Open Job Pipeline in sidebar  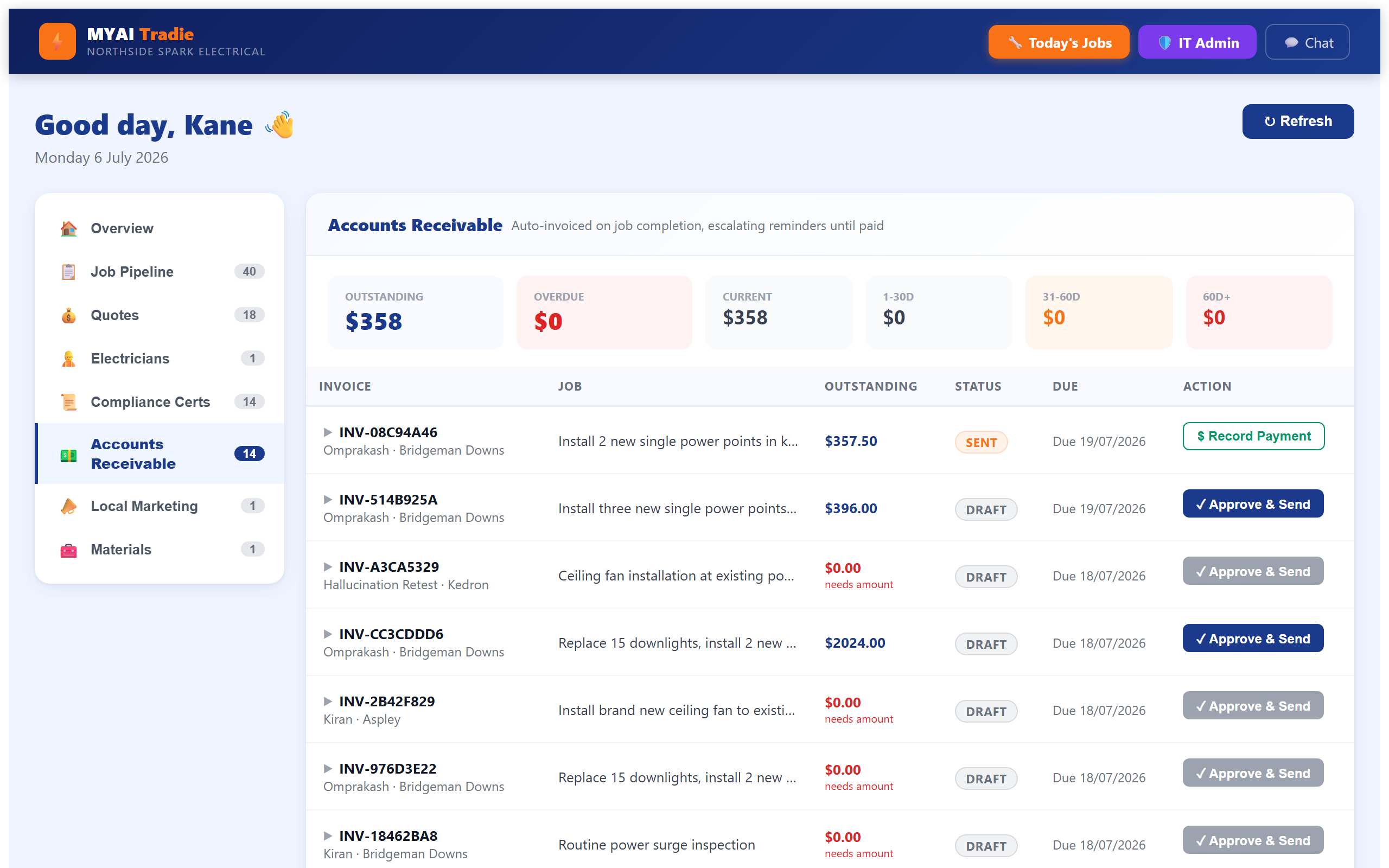pyautogui.click(x=160, y=272)
